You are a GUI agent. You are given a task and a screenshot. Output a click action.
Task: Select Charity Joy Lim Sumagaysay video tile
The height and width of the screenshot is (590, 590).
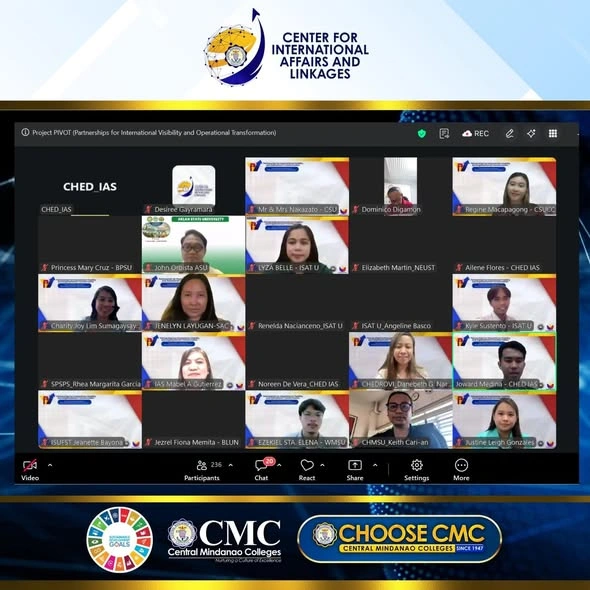click(x=90, y=303)
